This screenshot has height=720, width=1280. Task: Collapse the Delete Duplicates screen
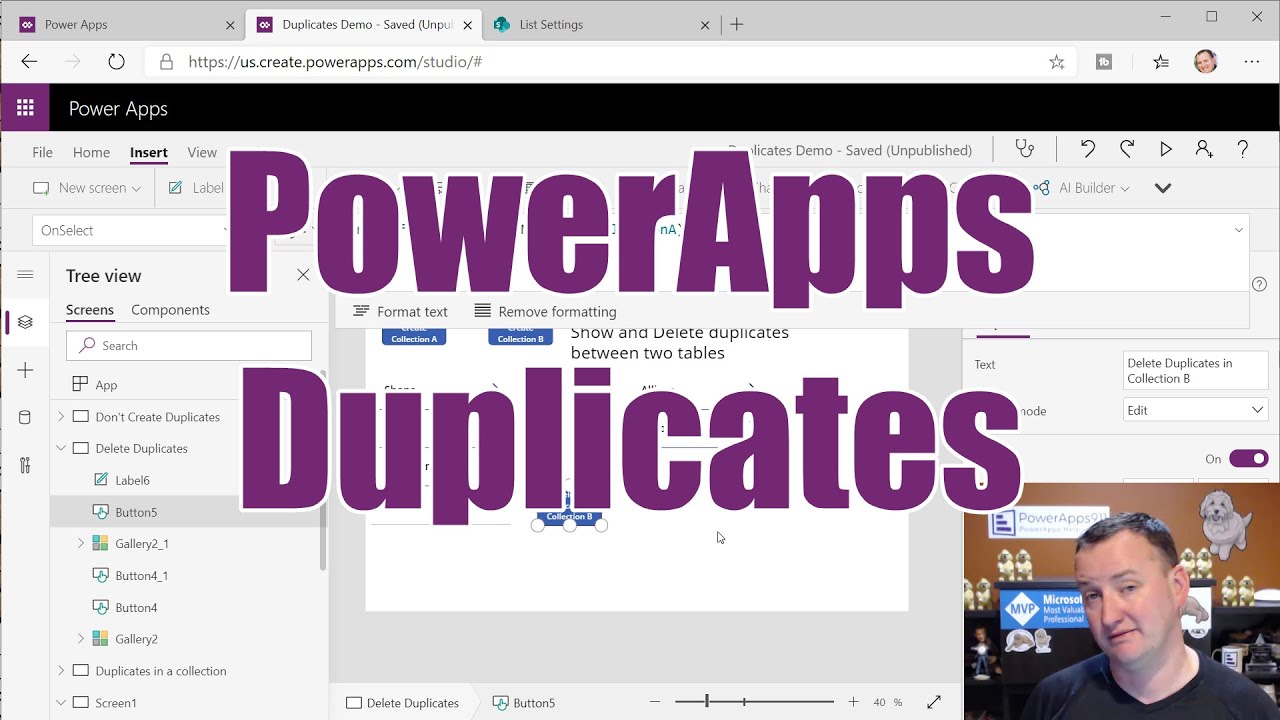click(x=61, y=448)
